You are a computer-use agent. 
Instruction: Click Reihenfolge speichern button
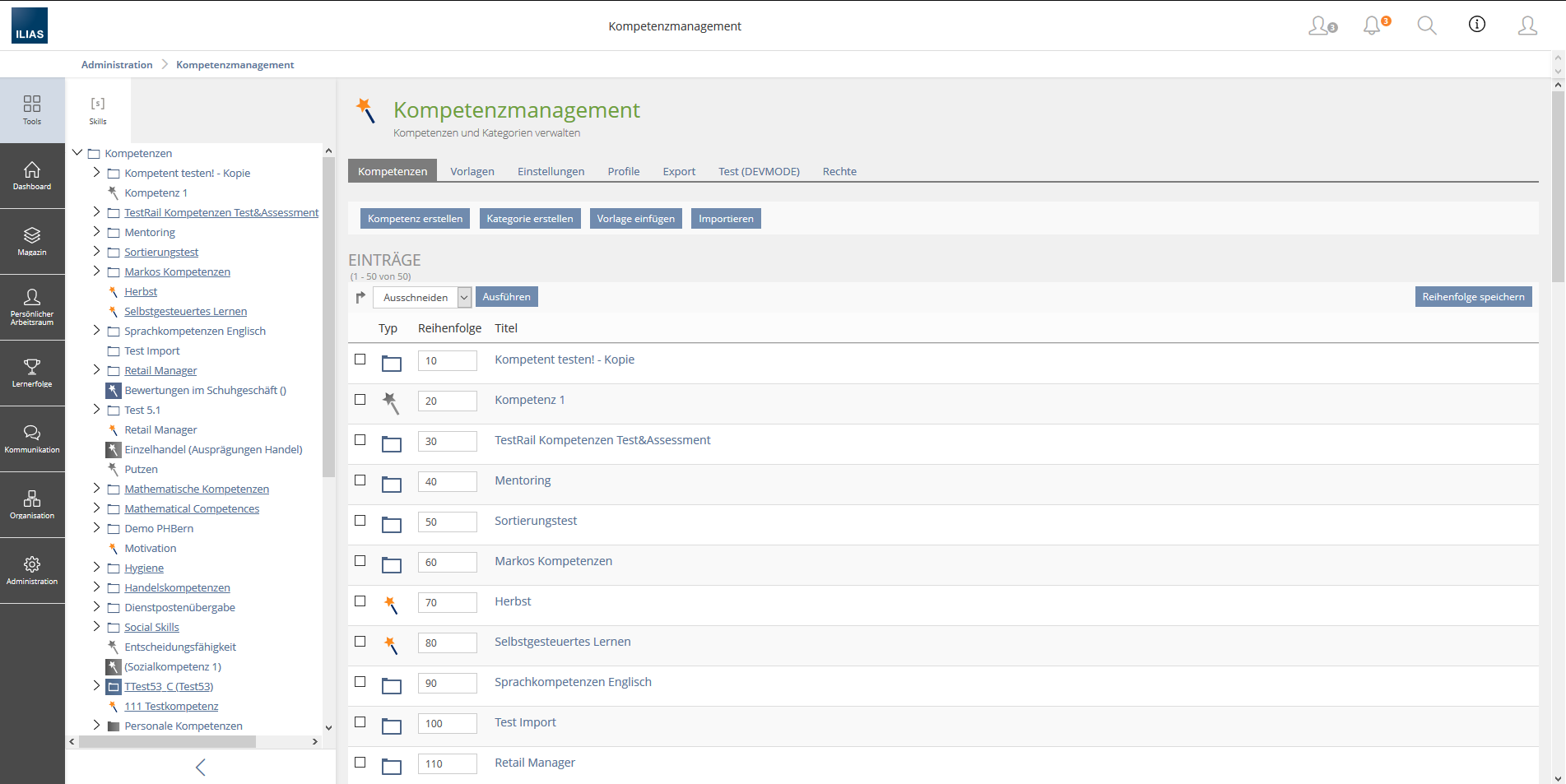1472,297
